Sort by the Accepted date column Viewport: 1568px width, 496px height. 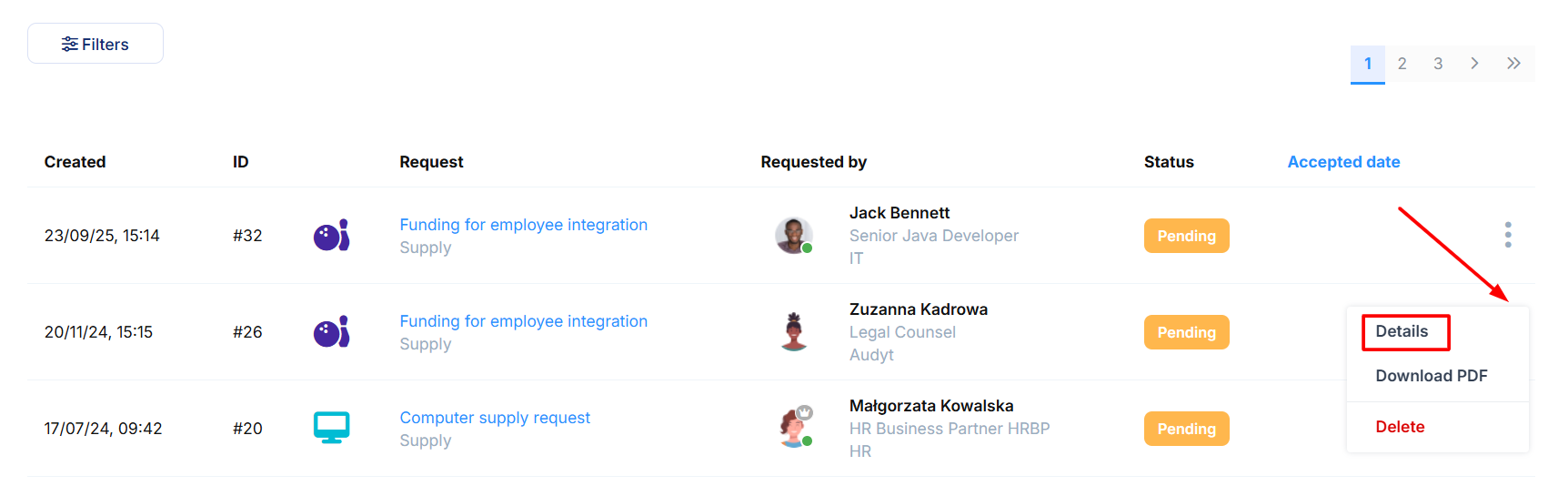(1343, 162)
